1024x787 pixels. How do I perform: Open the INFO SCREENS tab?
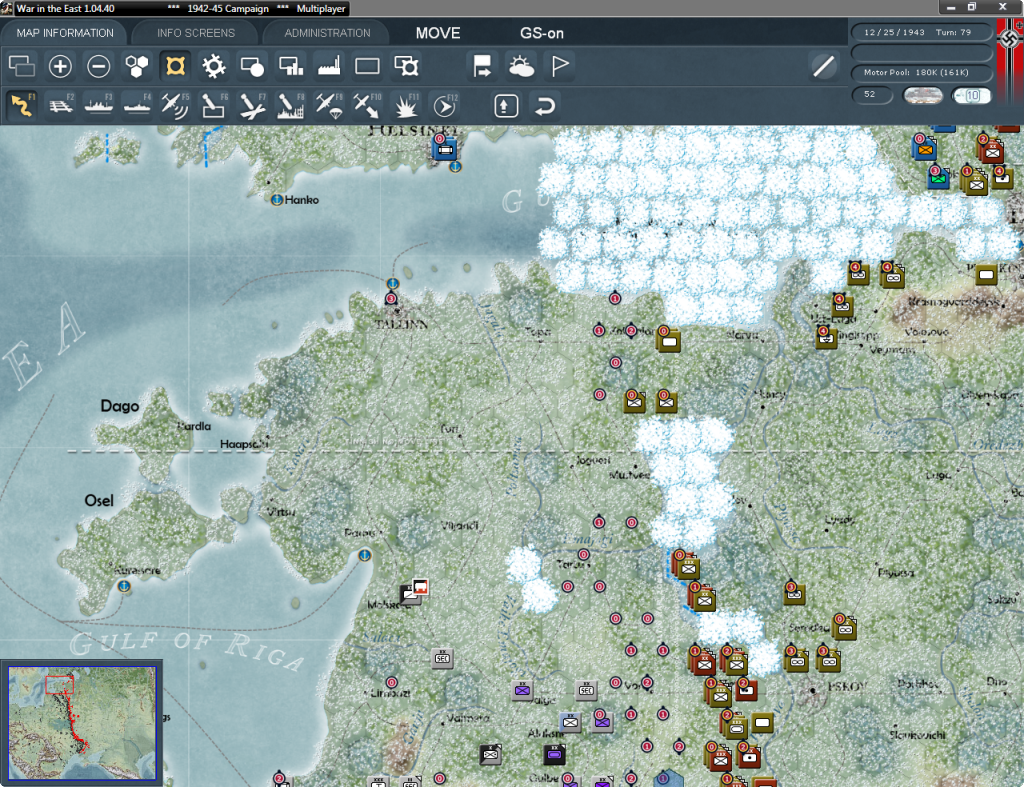click(x=195, y=33)
